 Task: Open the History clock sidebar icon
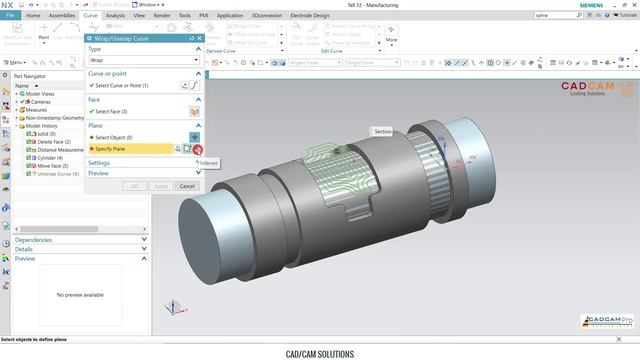pyautogui.click(x=6, y=244)
